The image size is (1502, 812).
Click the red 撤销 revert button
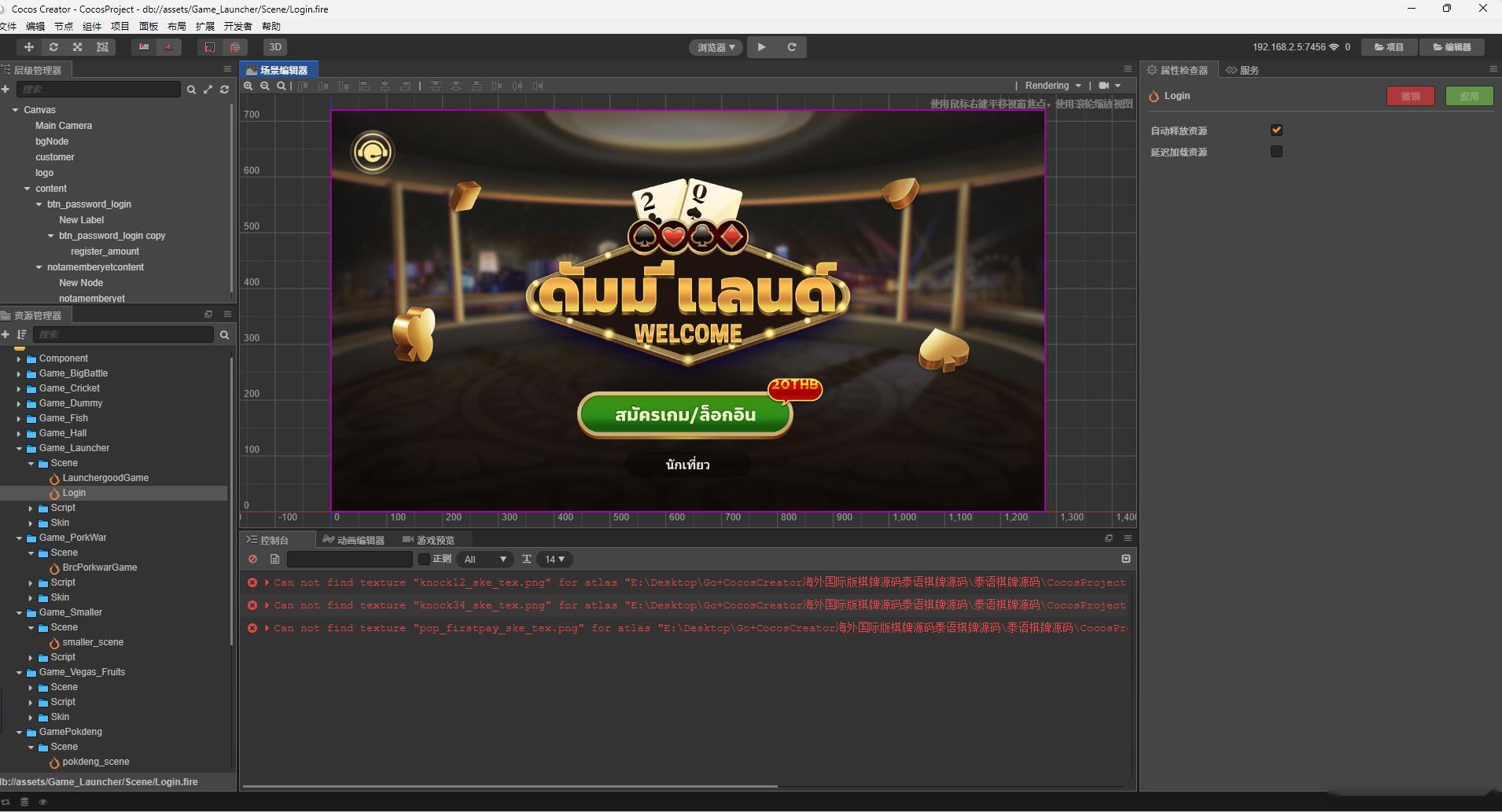pyautogui.click(x=1410, y=96)
